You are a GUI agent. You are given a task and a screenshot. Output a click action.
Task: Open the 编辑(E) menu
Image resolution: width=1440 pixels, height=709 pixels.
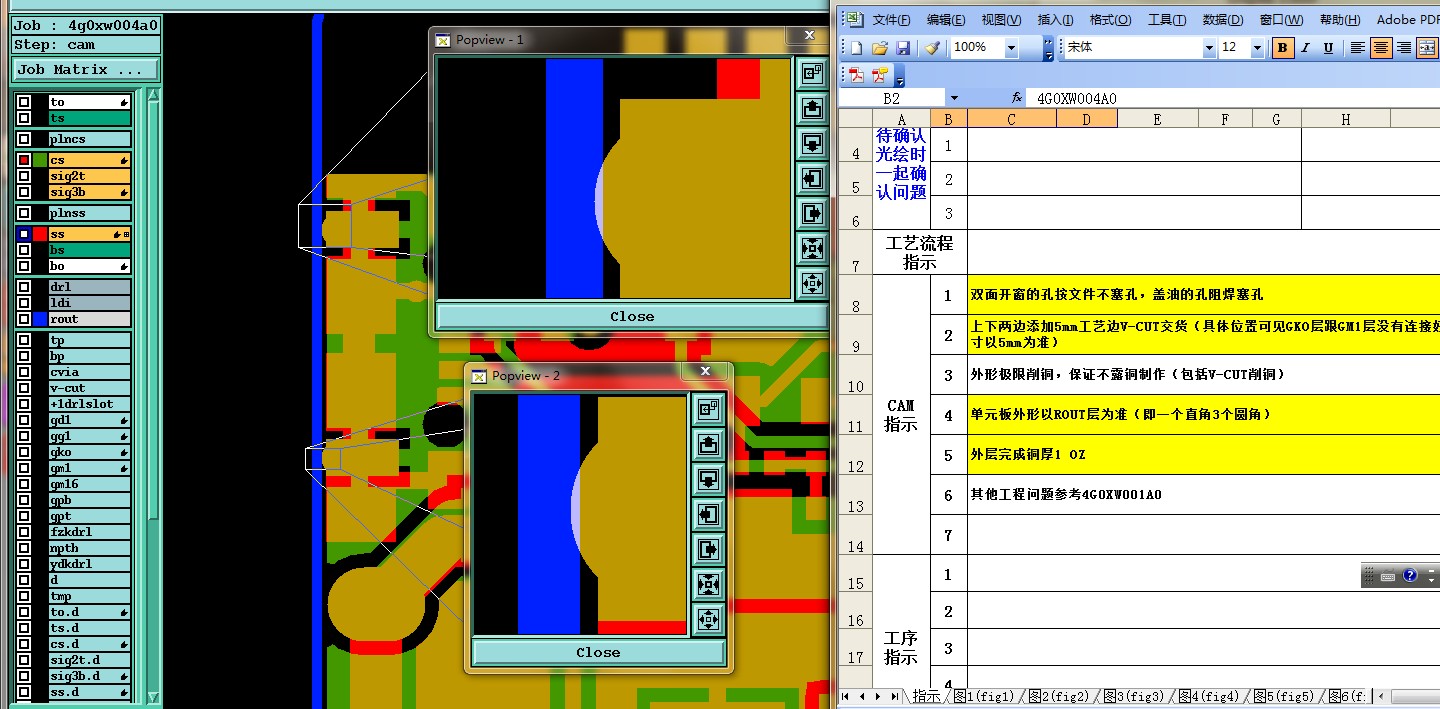click(946, 20)
